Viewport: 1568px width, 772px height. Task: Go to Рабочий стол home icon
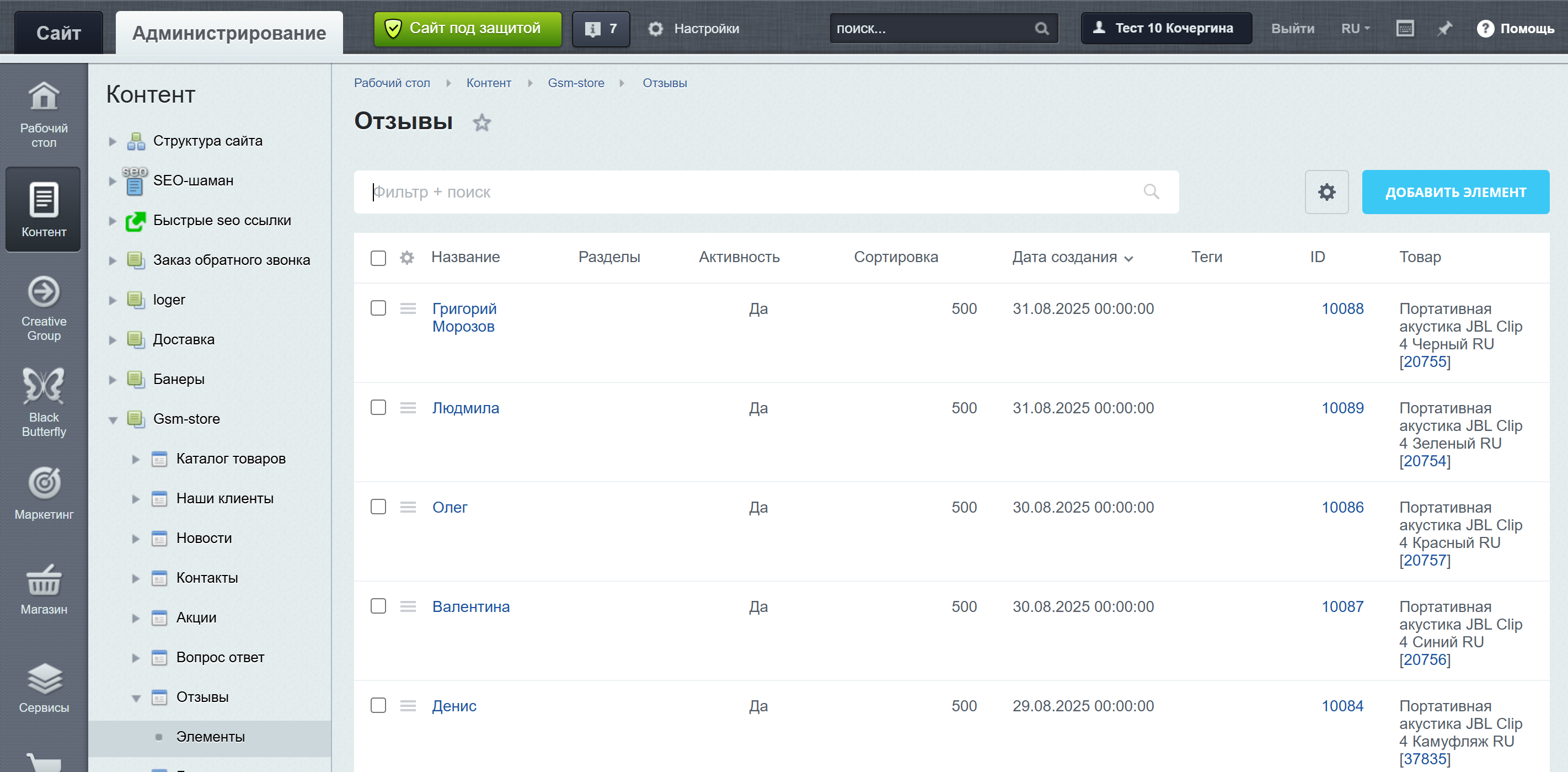(44, 97)
